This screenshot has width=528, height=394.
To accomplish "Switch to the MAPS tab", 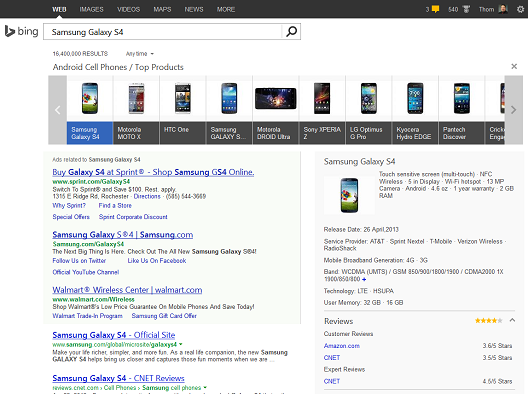I will [x=162, y=9].
